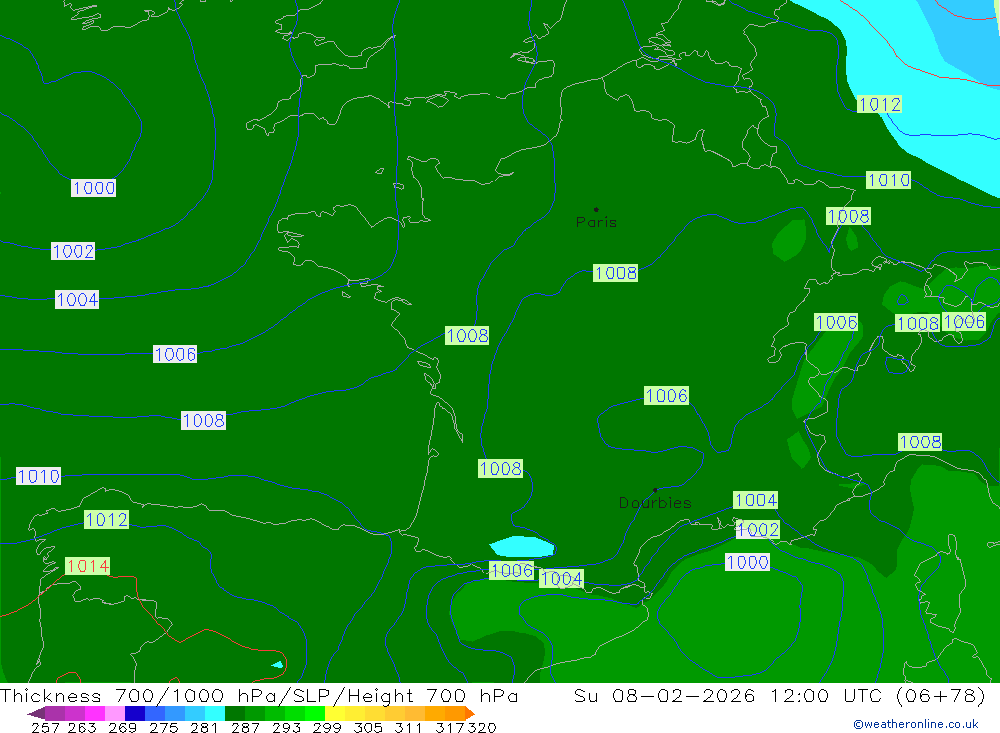This screenshot has width=1000, height=733.
Task: Click the 293 legend value
Action: [286, 727]
